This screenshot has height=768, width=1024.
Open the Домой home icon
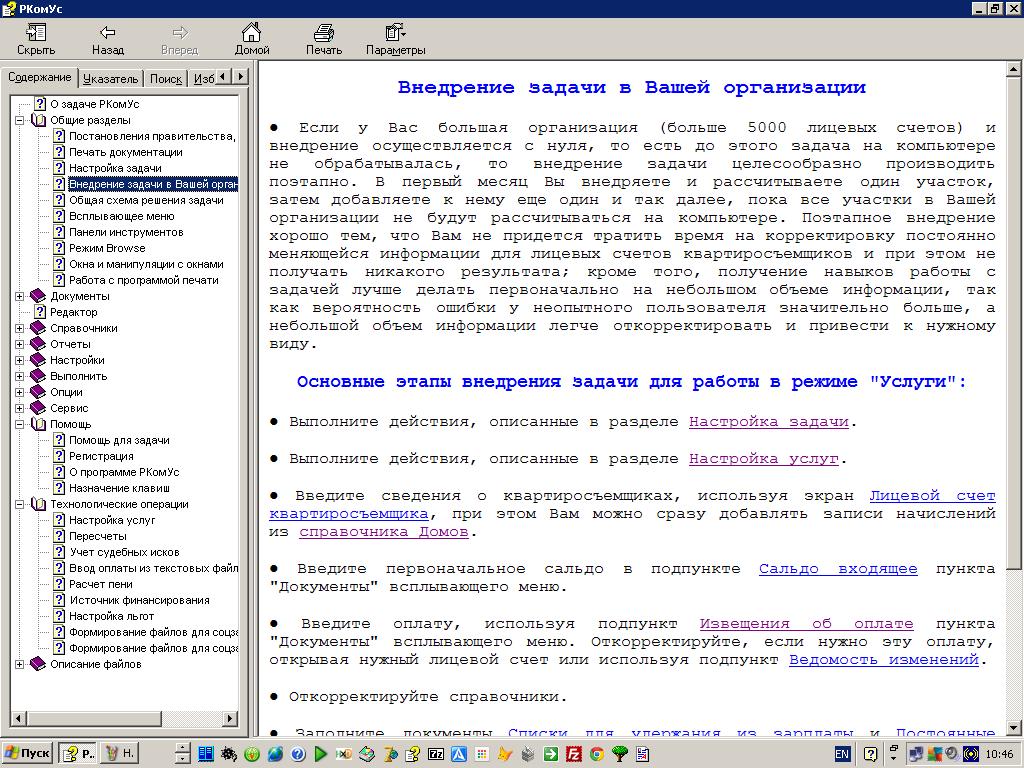pyautogui.click(x=252, y=33)
